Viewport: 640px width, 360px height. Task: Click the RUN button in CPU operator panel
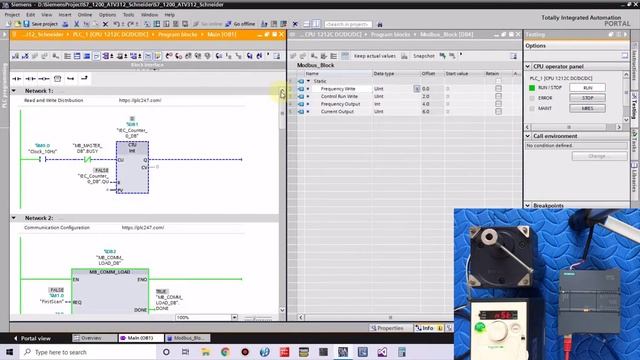point(587,88)
